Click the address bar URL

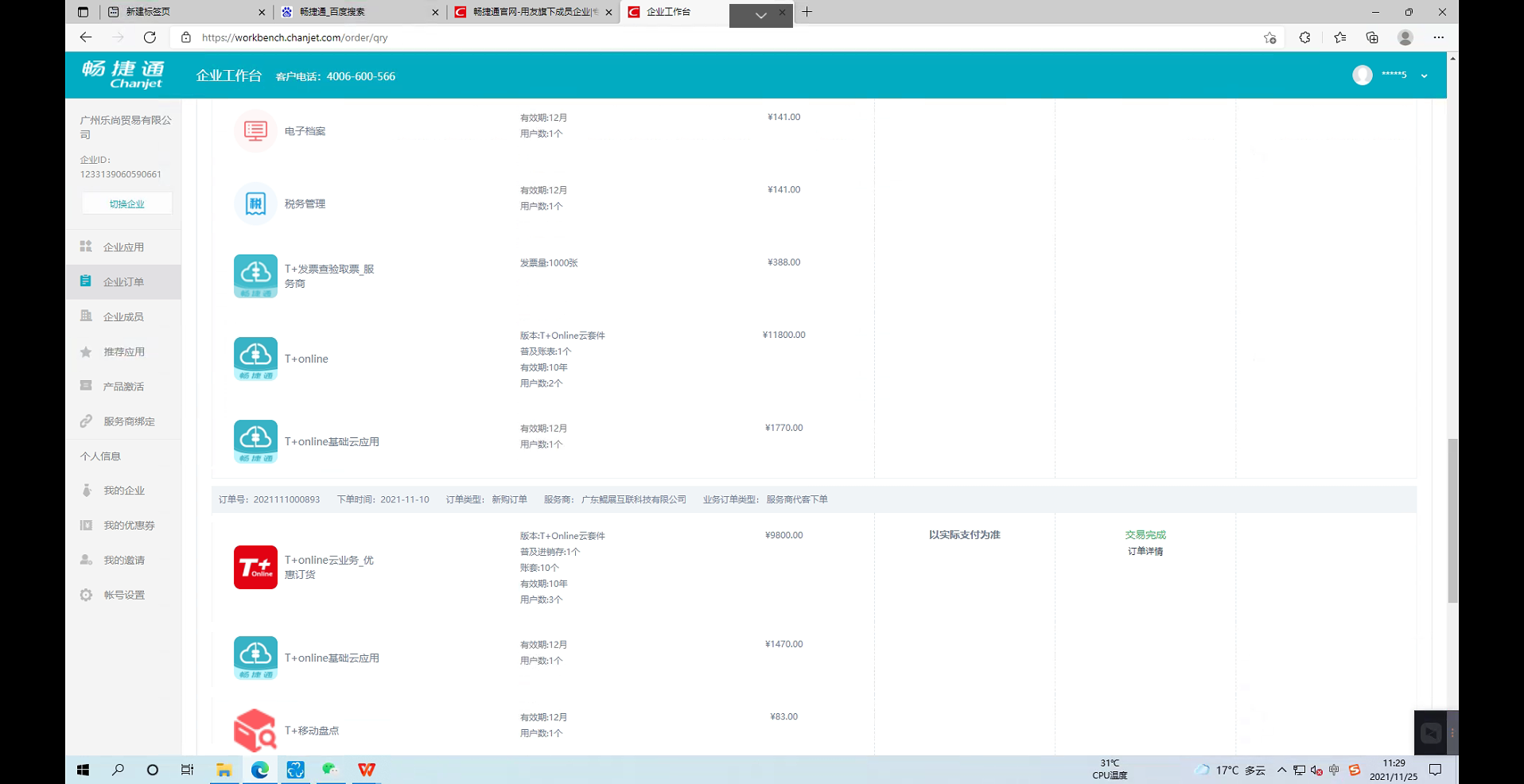click(x=295, y=37)
